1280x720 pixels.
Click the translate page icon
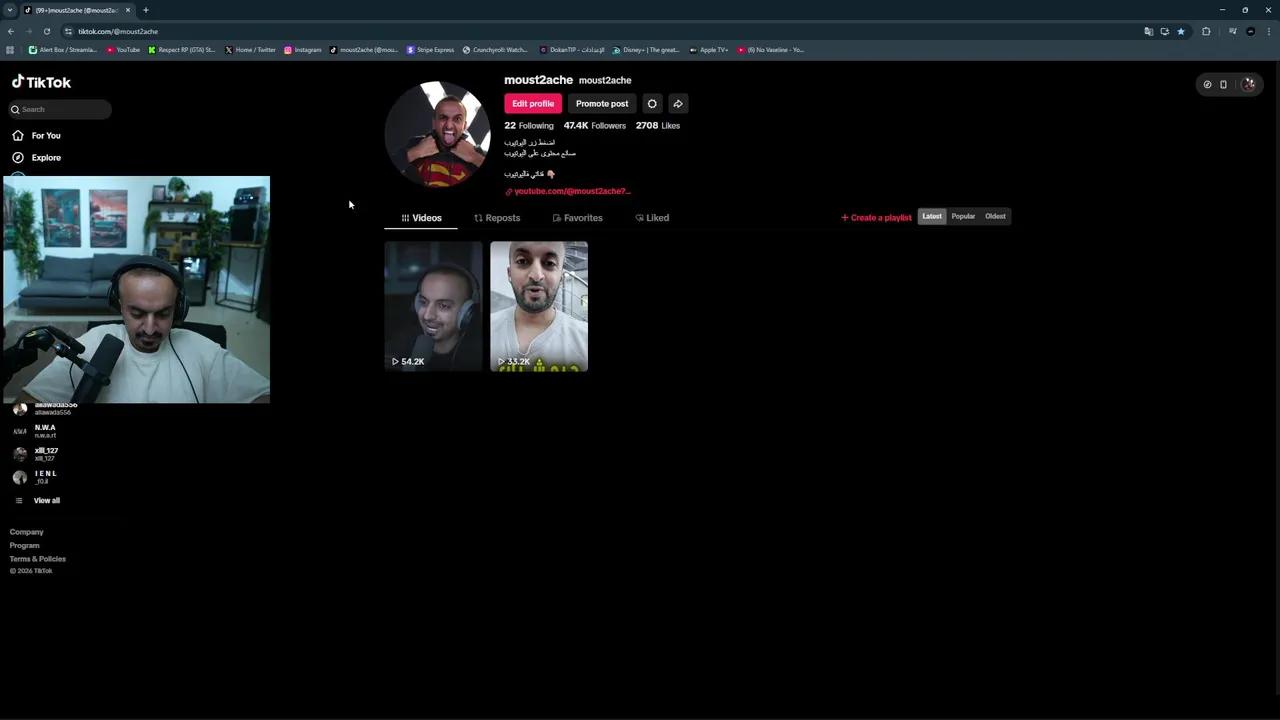(x=1149, y=31)
